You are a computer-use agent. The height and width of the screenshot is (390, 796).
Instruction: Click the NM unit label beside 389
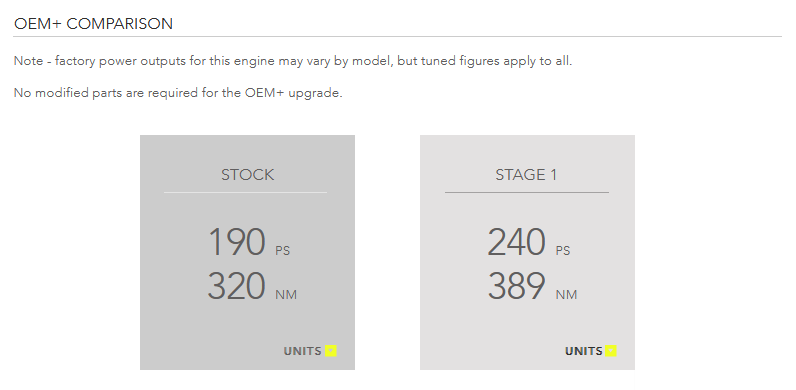[x=567, y=295]
